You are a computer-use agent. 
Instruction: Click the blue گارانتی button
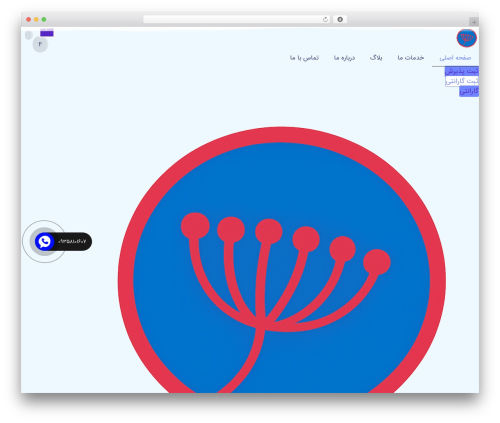click(x=469, y=91)
